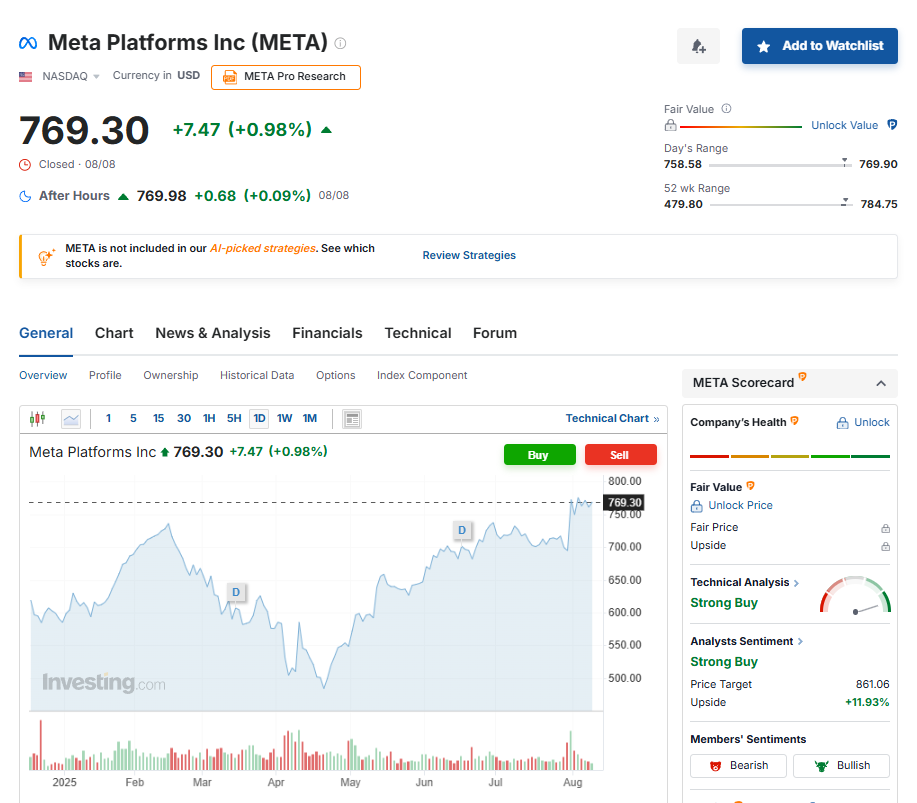Click the Upside lock icon under Fair Value

[x=885, y=546]
